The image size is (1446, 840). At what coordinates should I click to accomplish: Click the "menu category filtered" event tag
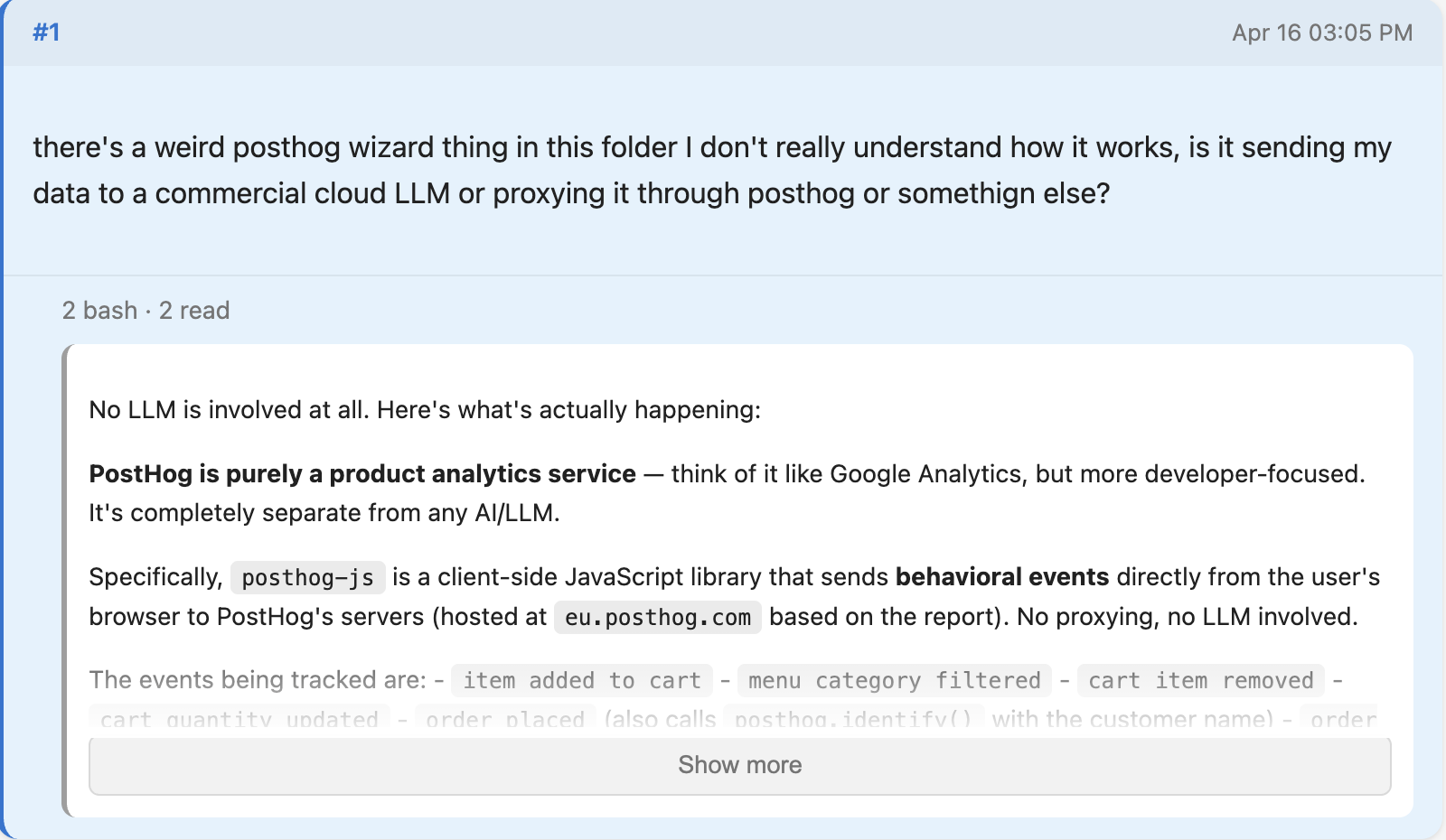[894, 680]
